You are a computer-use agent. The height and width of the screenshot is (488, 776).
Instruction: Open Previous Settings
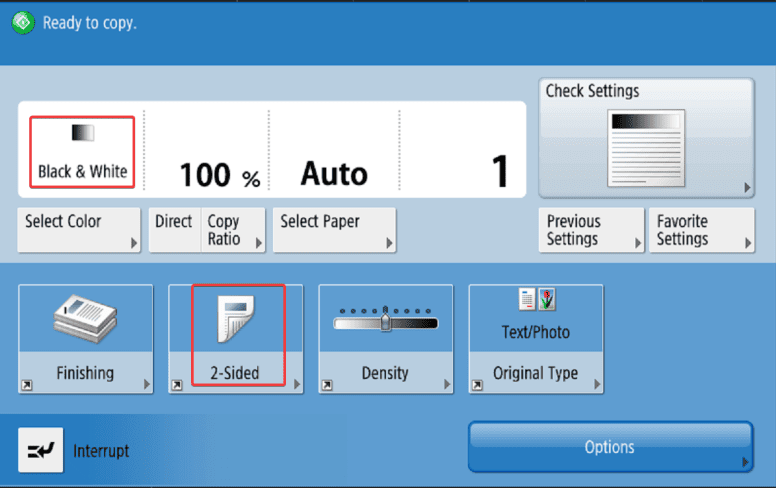591,230
